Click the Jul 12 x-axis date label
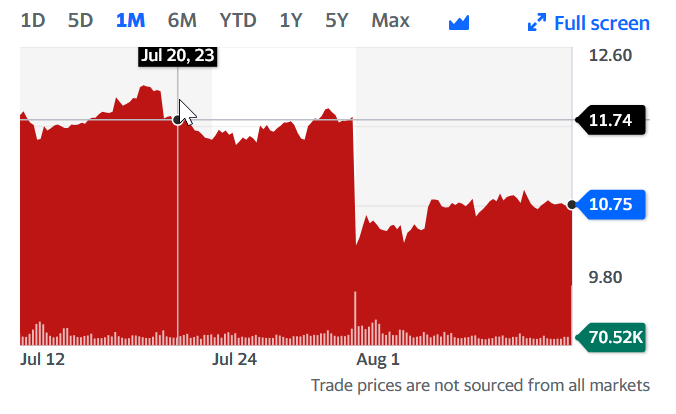Viewport: 676px width, 414px height. (42, 358)
